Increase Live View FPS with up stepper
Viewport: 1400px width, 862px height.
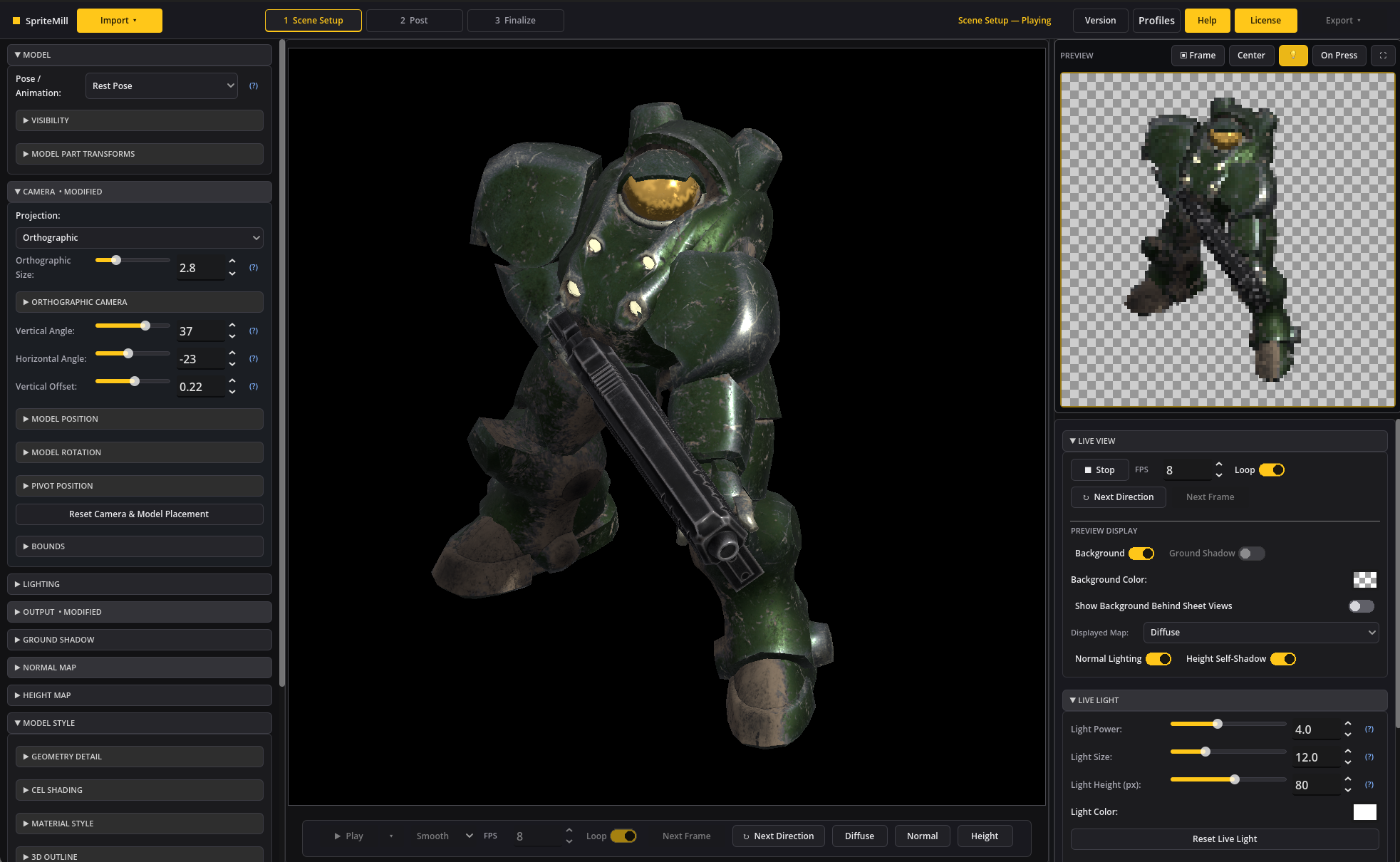1219,464
